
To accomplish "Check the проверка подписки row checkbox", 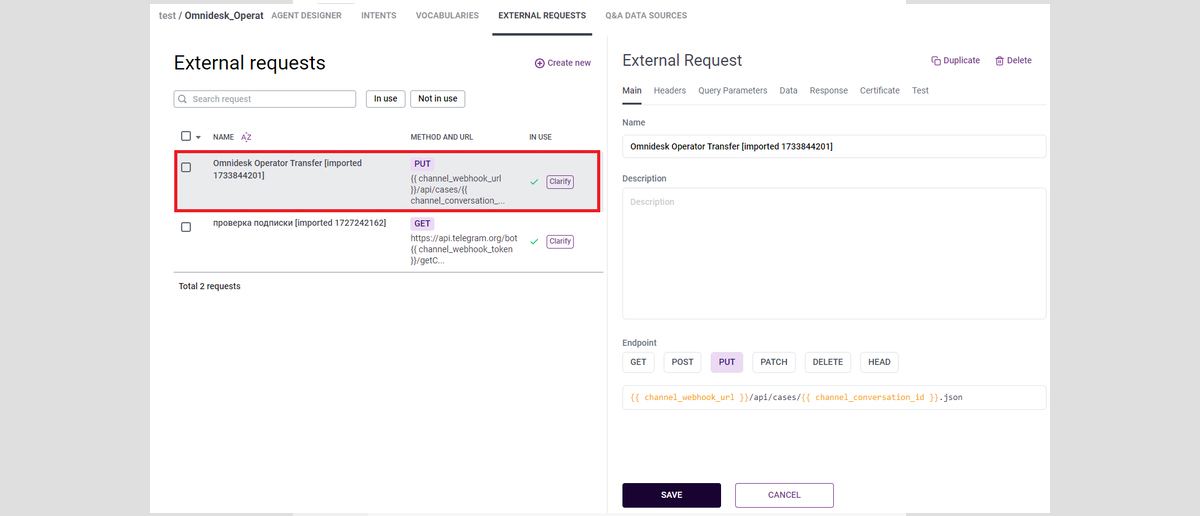I will [x=186, y=227].
